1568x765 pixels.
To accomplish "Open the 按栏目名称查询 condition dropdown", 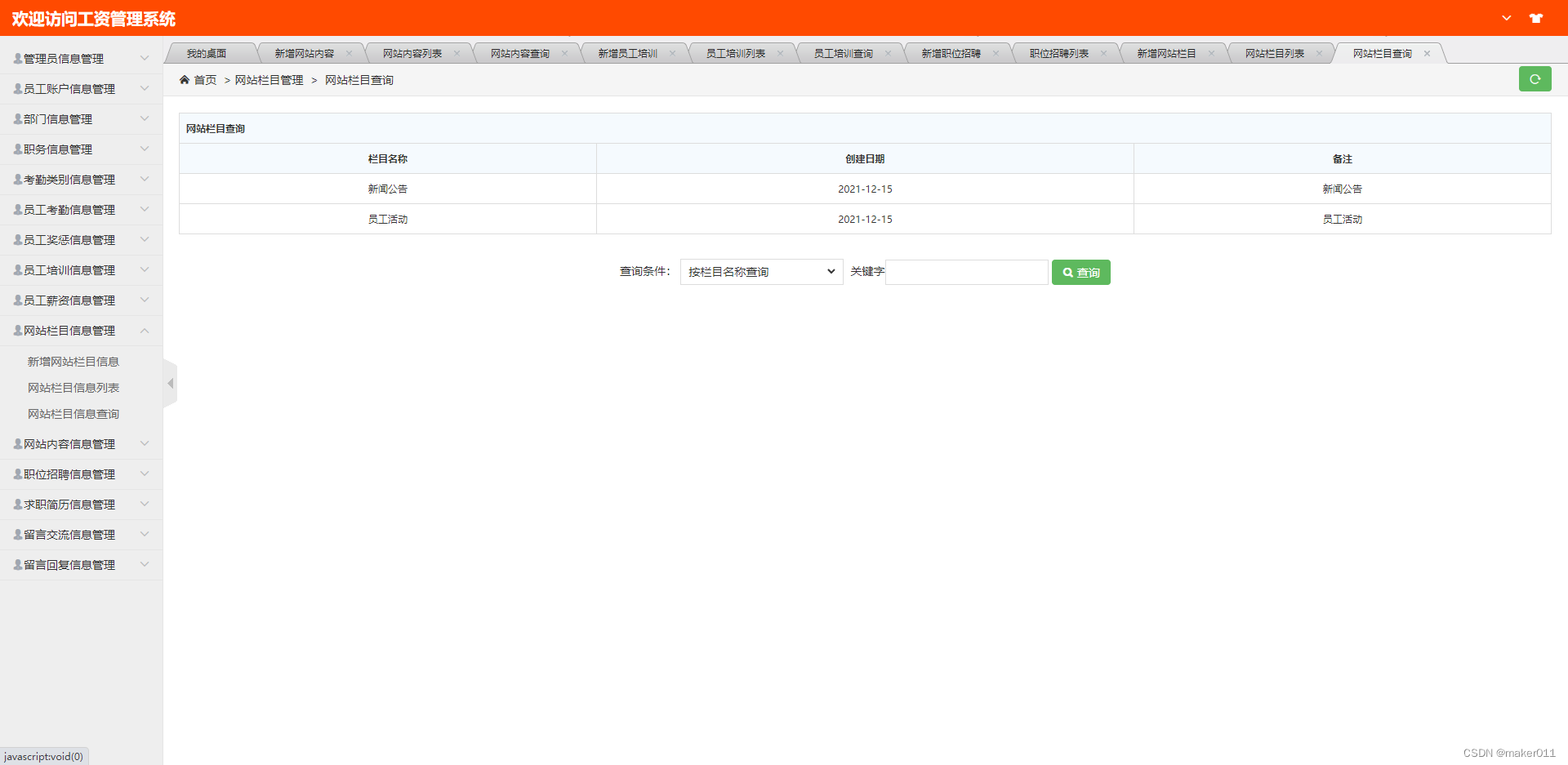I will (x=761, y=272).
